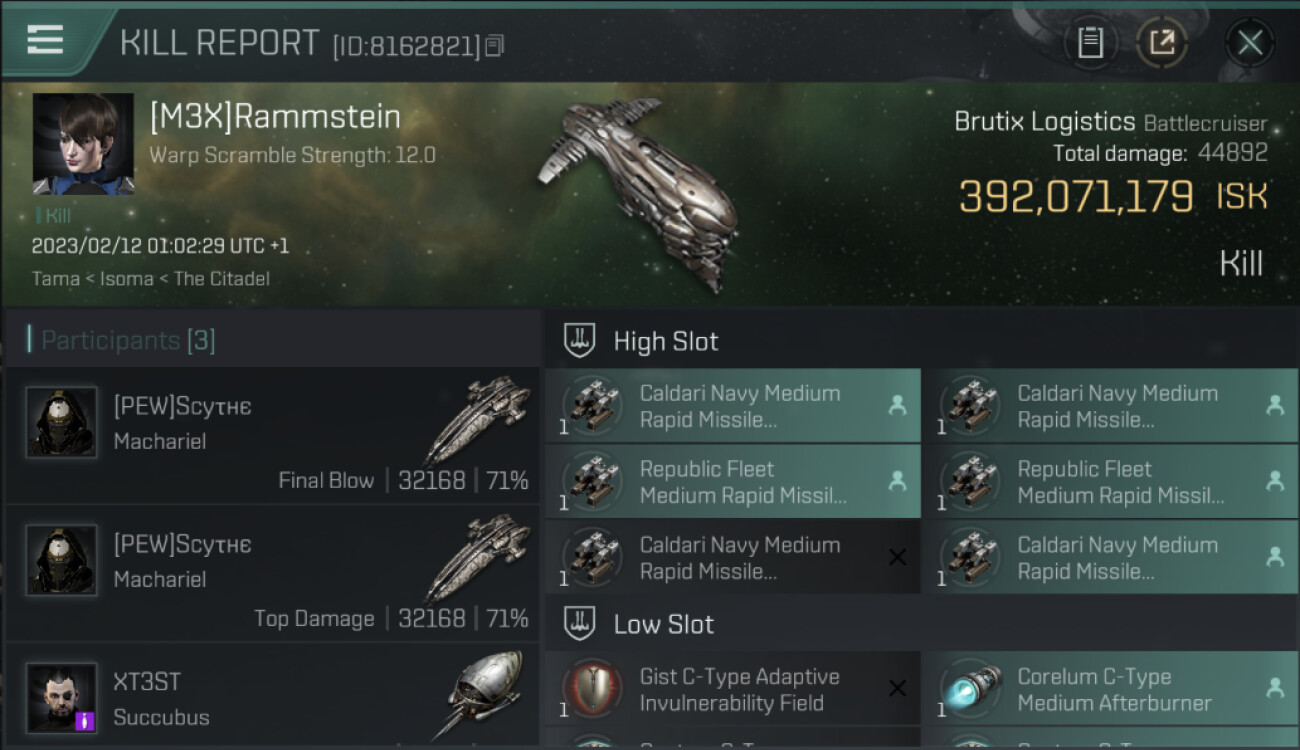Image resolution: width=1300 pixels, height=750 pixels.
Task: Copy the kill report ID
Action: pos(495,45)
